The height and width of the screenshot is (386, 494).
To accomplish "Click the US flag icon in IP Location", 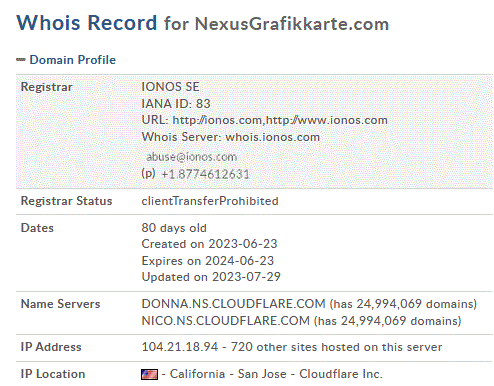I will [149, 374].
